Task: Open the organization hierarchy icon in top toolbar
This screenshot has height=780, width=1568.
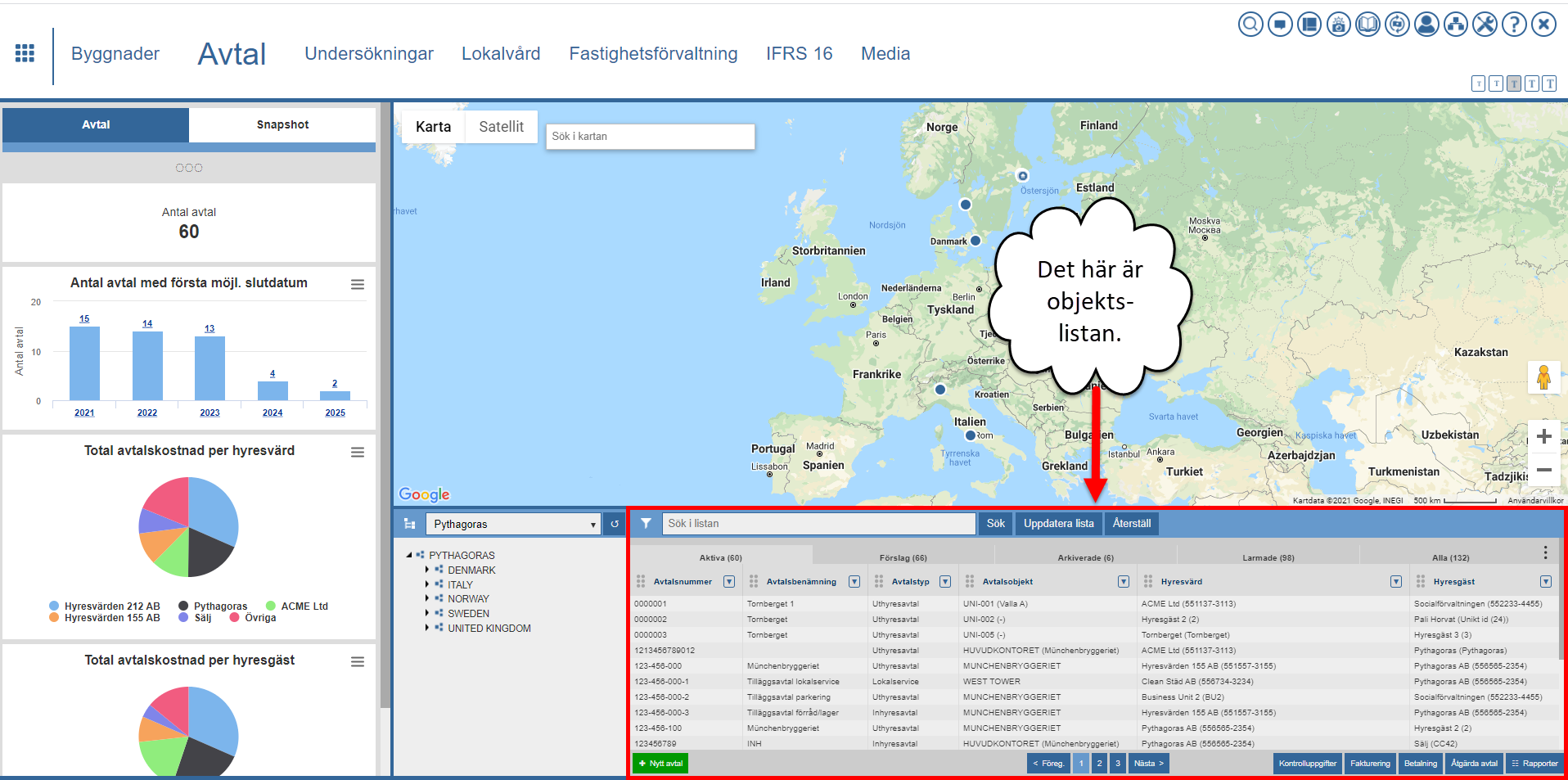Action: coord(1456,25)
